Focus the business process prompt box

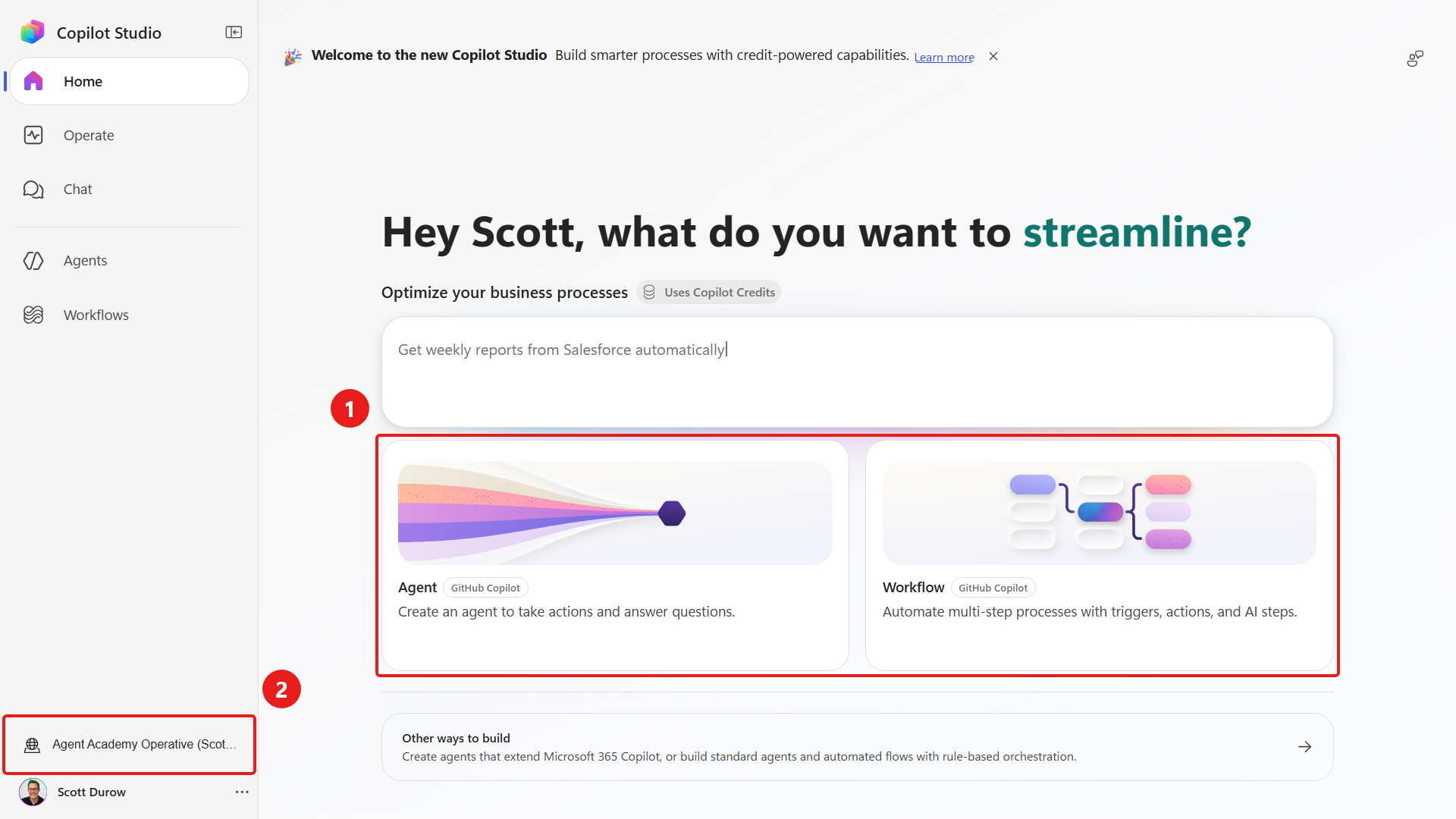857,372
